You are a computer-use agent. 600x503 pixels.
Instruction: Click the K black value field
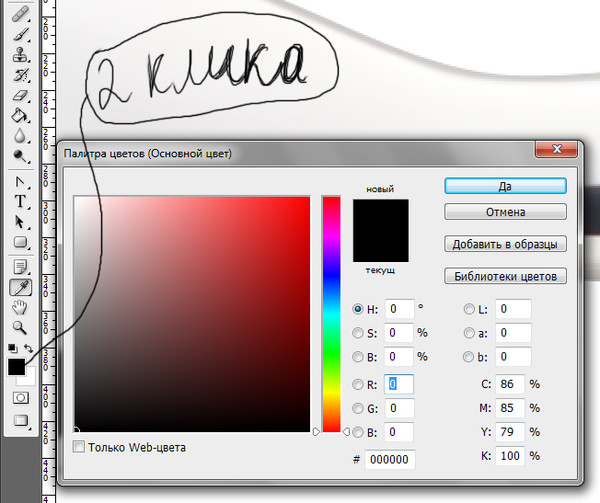coord(510,456)
